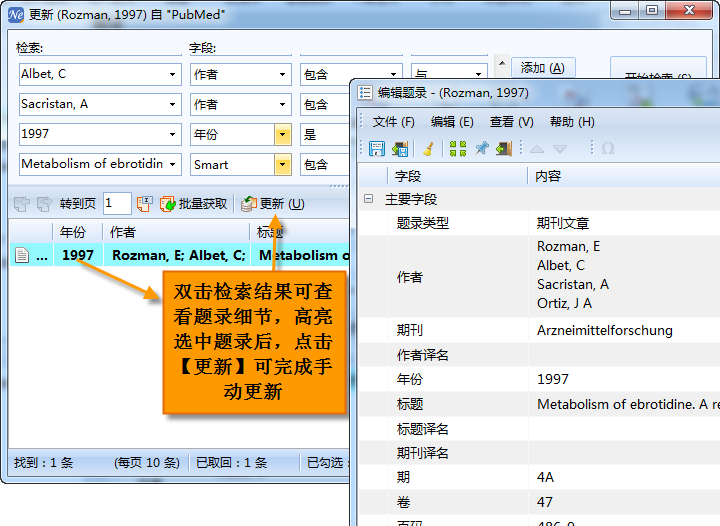The height and width of the screenshot is (526, 720).
Task: Click the 标题译名 field label
Action: pos(422,429)
